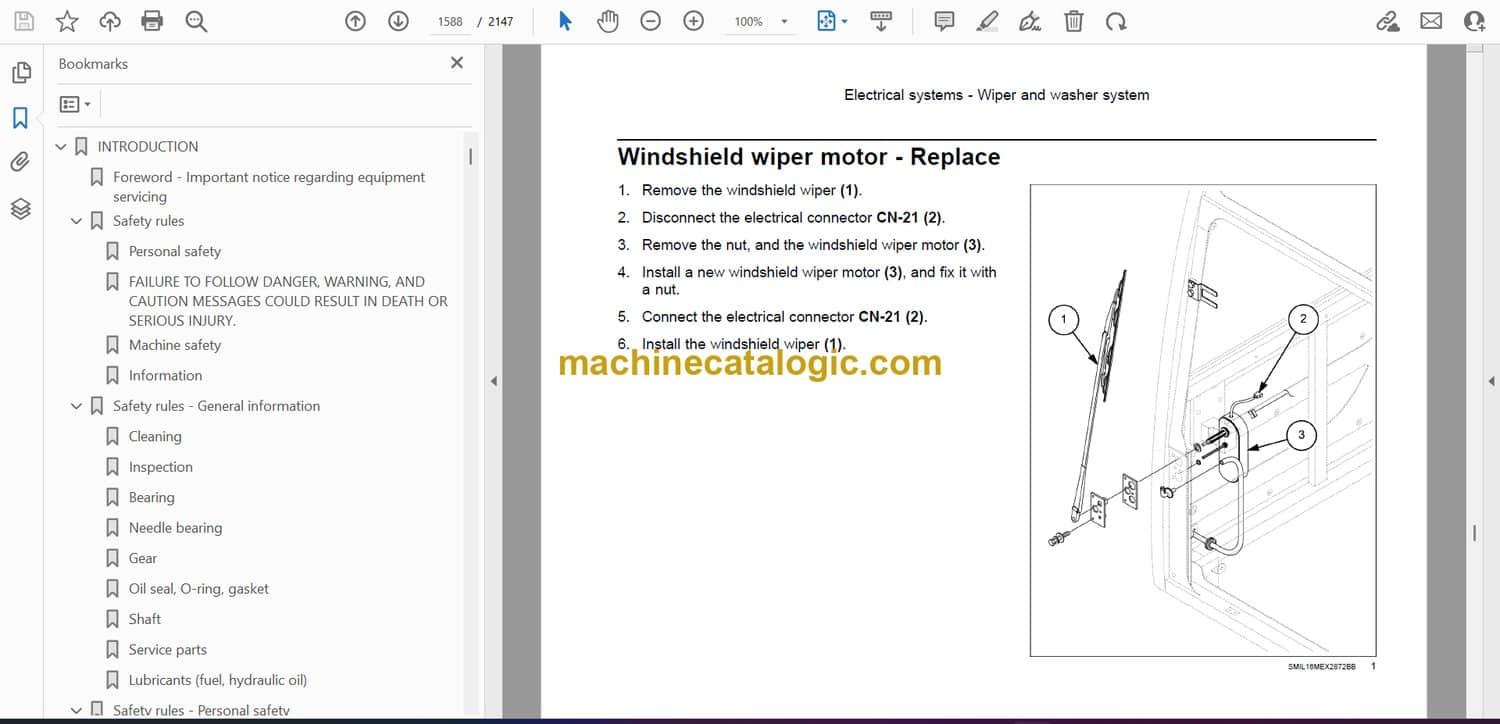Jump to the Shaft bookmark
The width and height of the screenshot is (1500, 724).
(145, 619)
